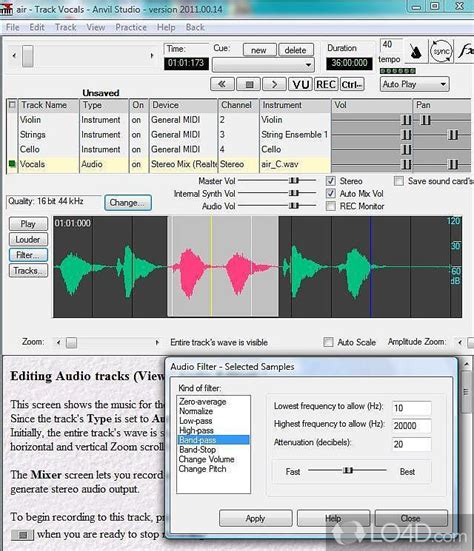
Task: Select Change Volume filter type
Action: (206, 459)
